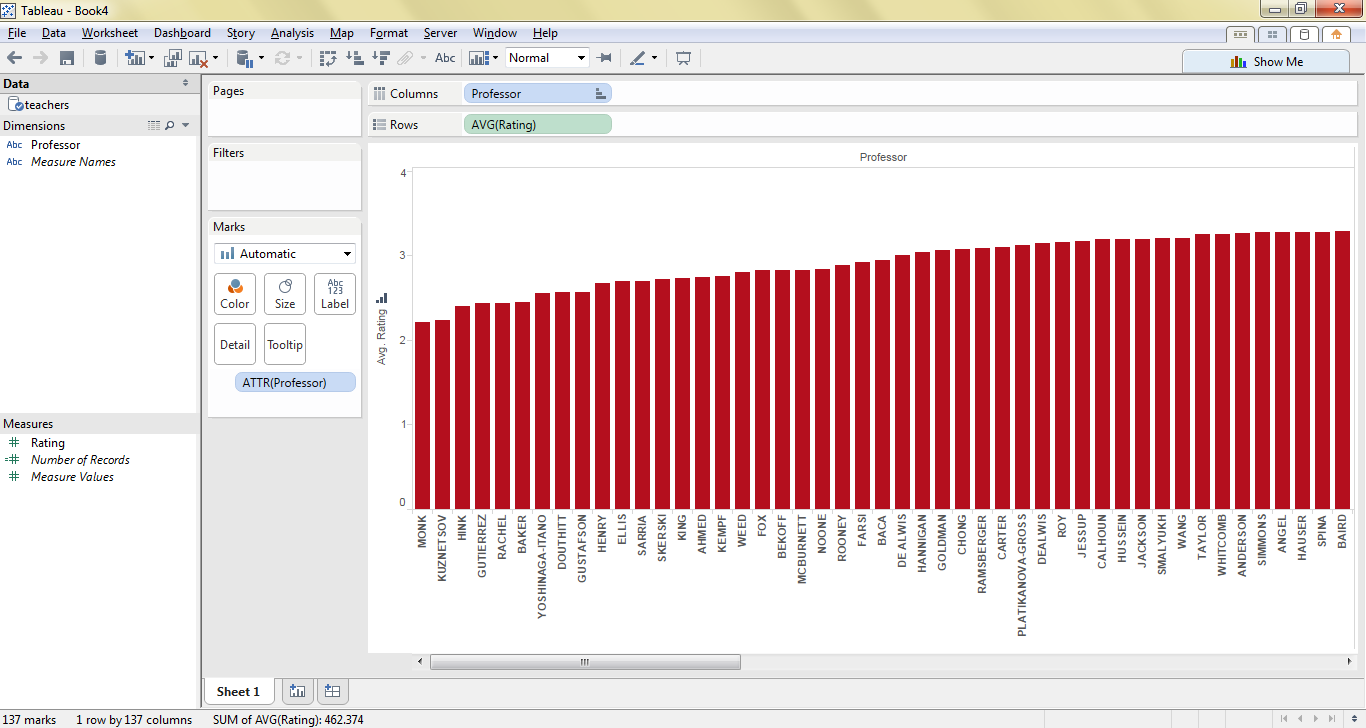Click the sort icon on the Avg. Rating axis
The image size is (1366, 728).
click(381, 298)
